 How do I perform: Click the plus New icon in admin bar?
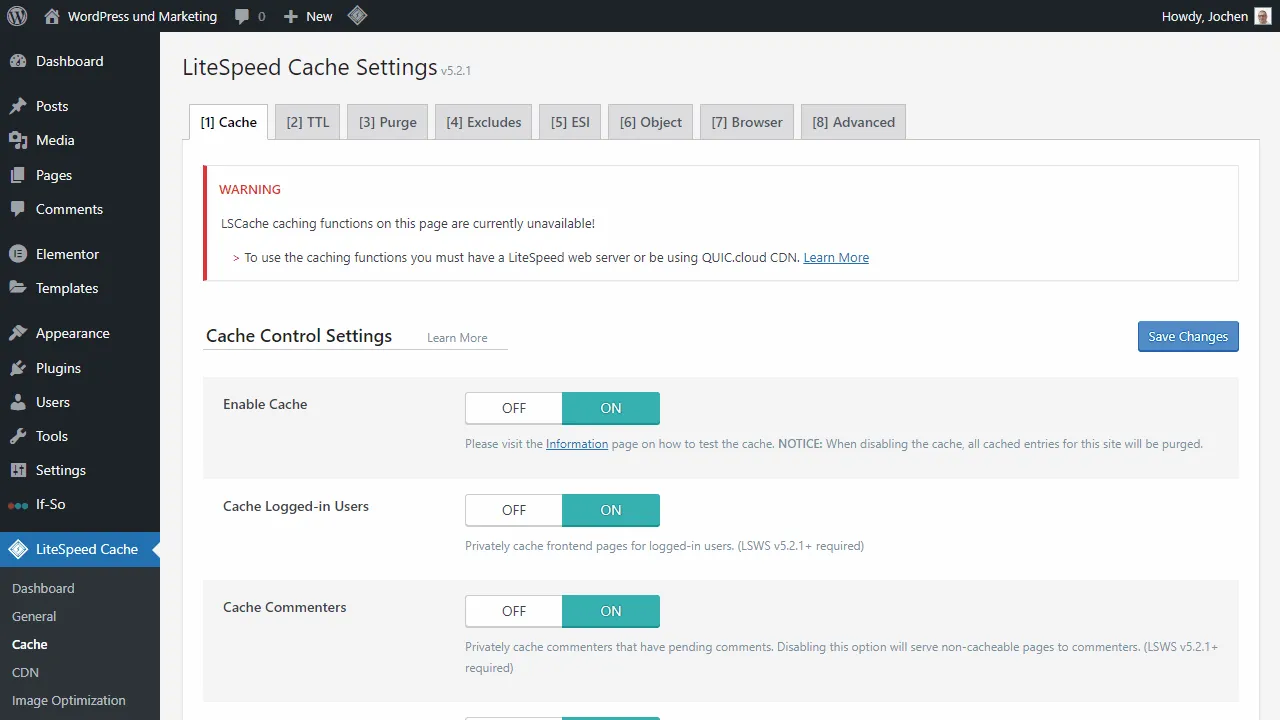pos(291,16)
